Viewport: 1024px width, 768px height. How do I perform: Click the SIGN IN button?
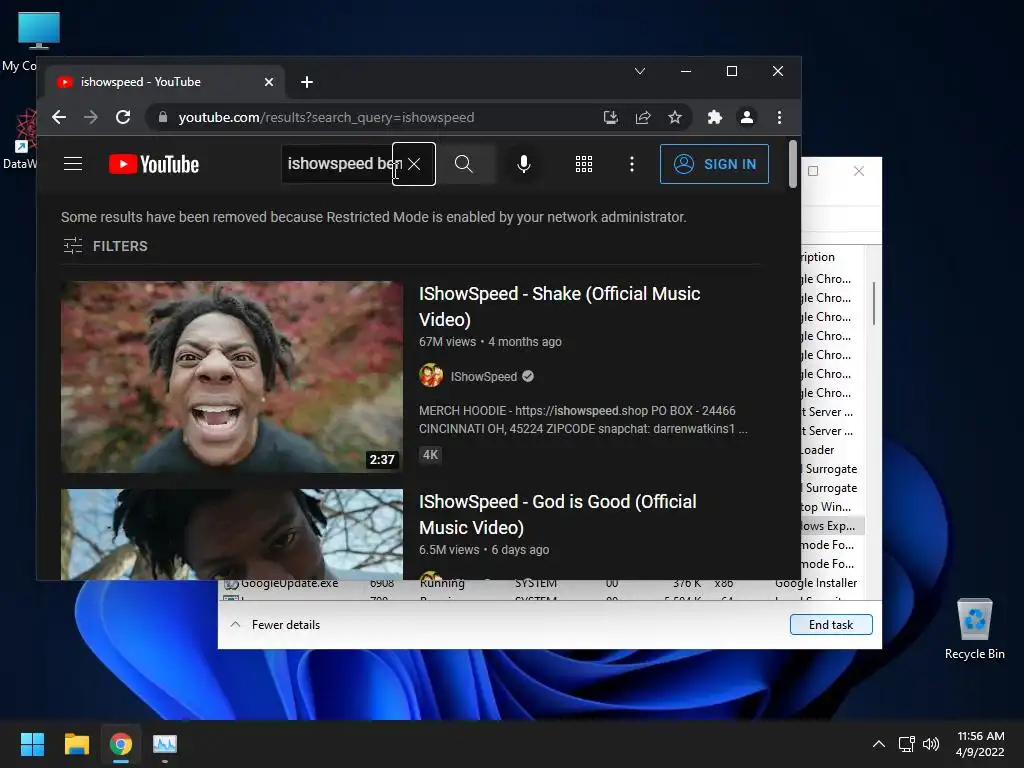(714, 164)
